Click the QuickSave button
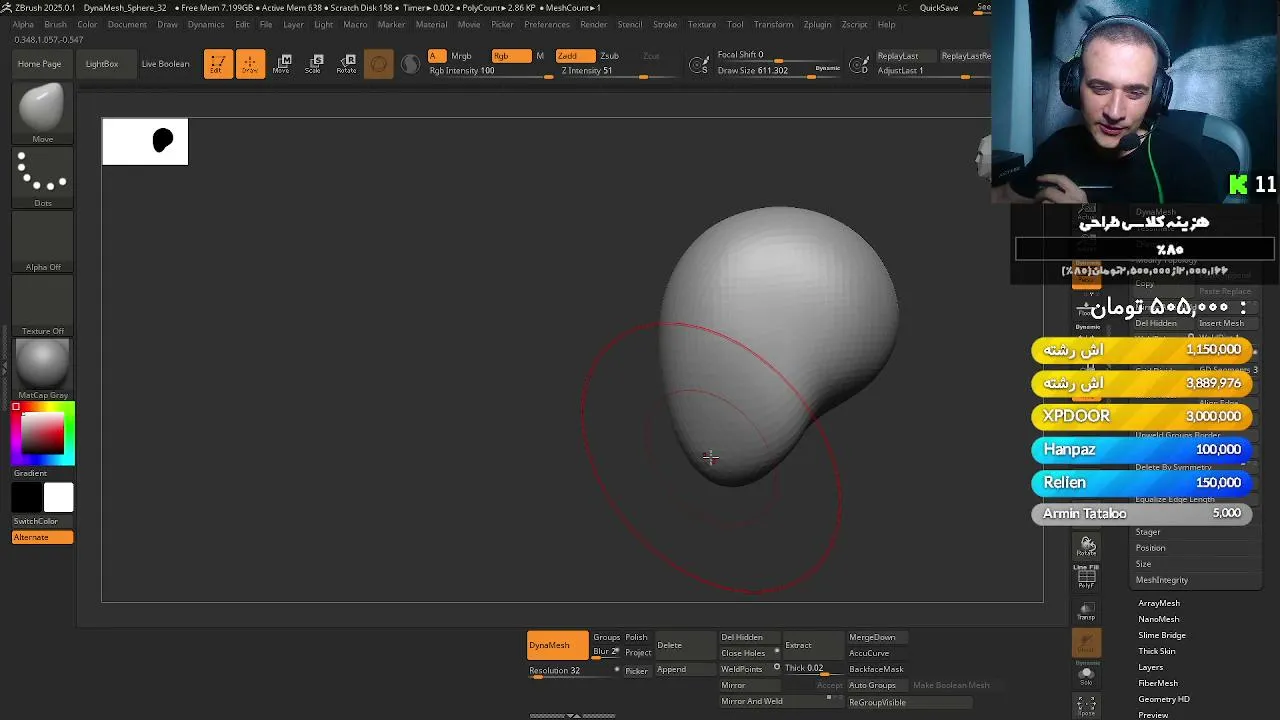Image resolution: width=1280 pixels, height=720 pixels. (939, 8)
